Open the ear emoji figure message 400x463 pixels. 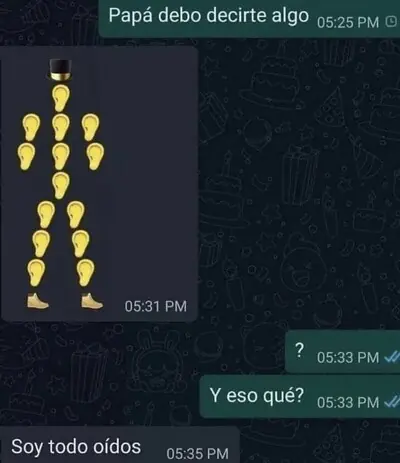[x=99, y=184]
